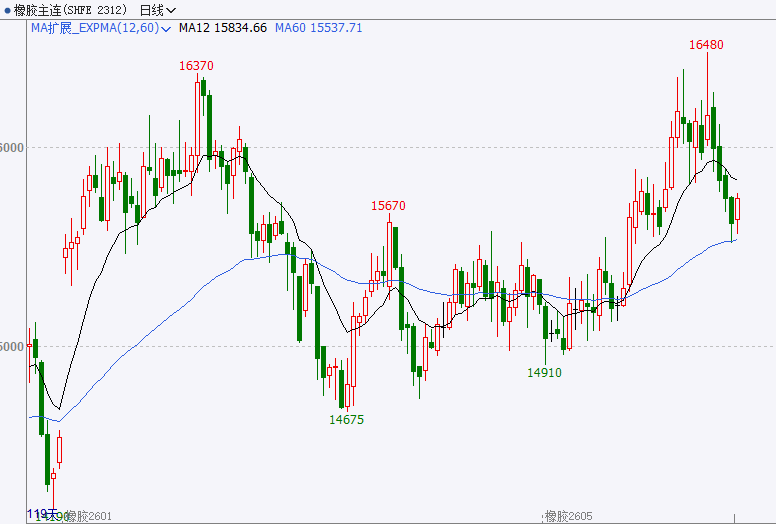Screen dimensions: 776x524
Task: Click the 119天 day-count label
Action: click(x=40, y=512)
